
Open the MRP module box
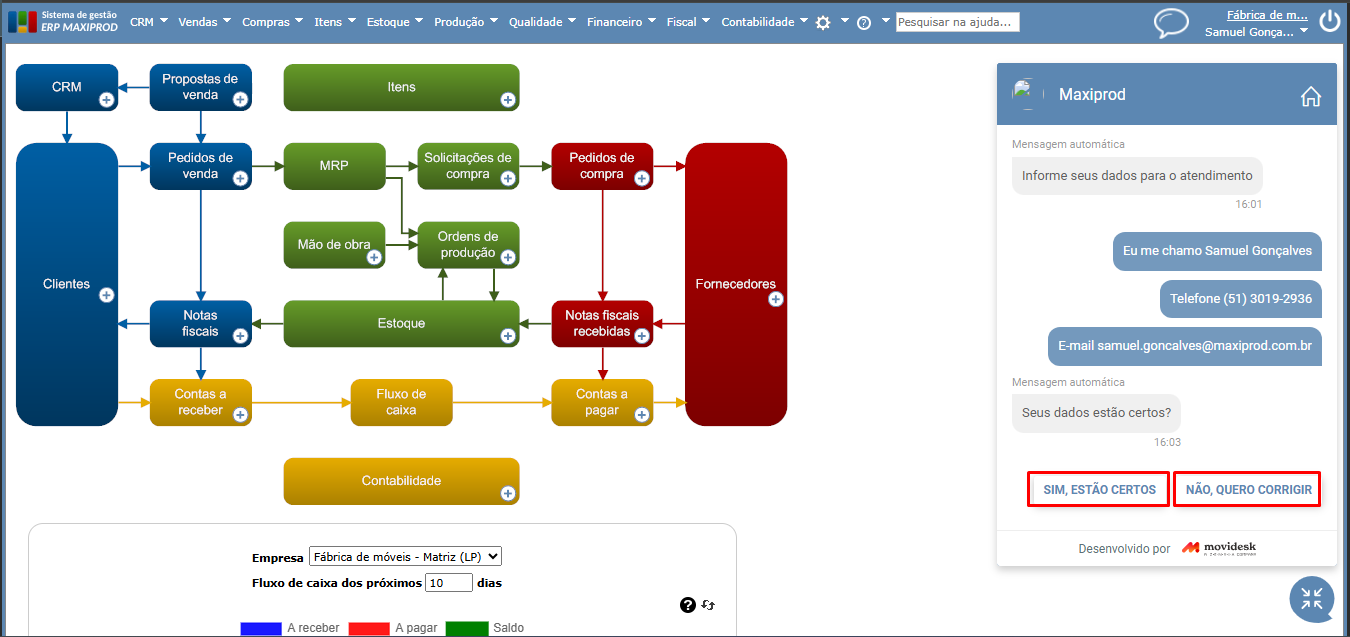pyautogui.click(x=334, y=166)
